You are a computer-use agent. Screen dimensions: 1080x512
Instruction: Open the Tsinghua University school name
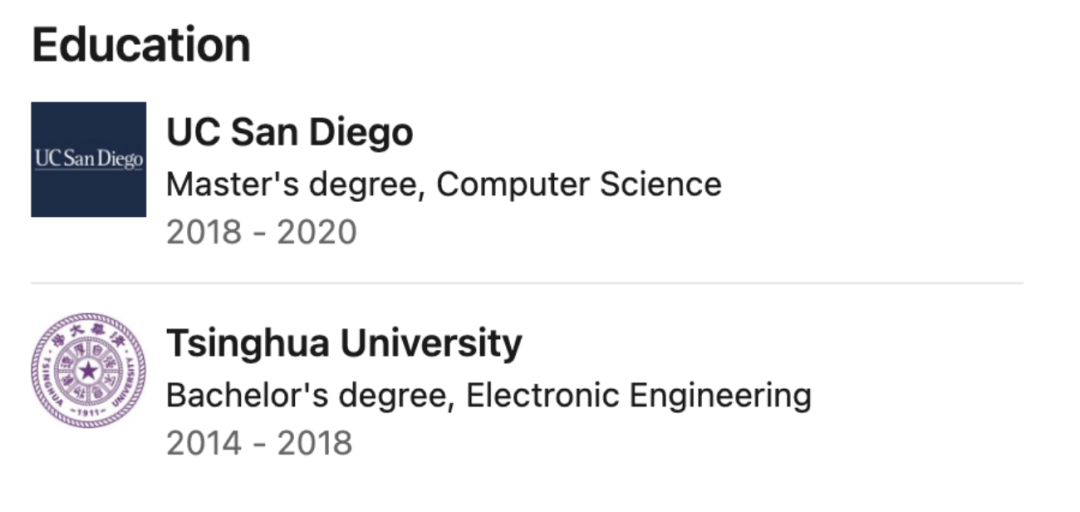click(x=344, y=344)
